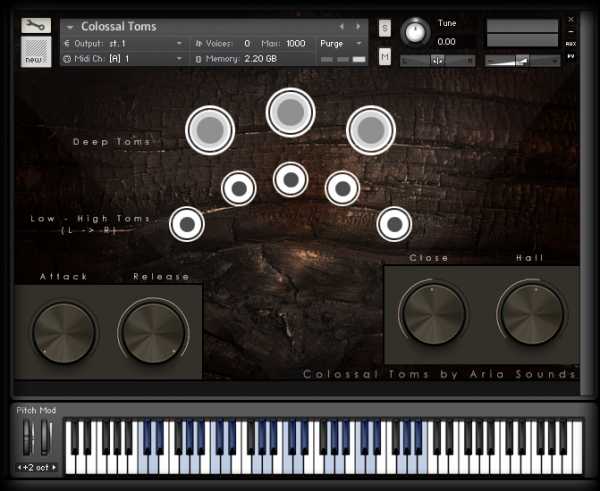Go to next instrument with right arrow
Viewport: 600px width, 491px height.
click(358, 26)
